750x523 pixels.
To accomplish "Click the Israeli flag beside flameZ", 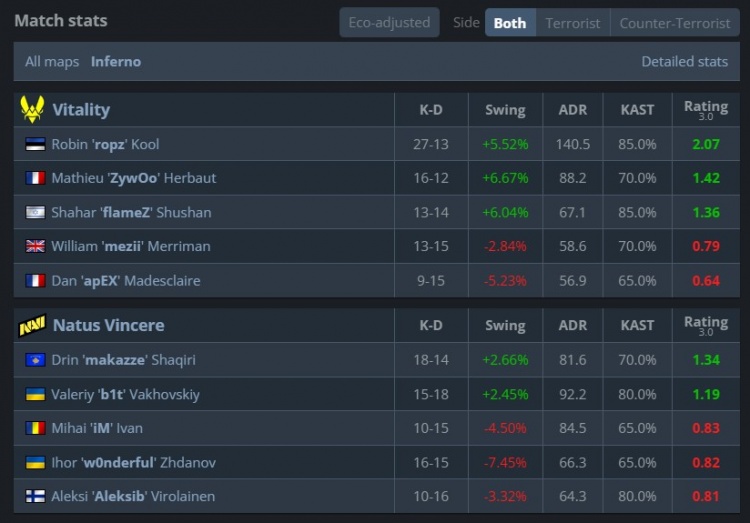I will pyautogui.click(x=35, y=212).
